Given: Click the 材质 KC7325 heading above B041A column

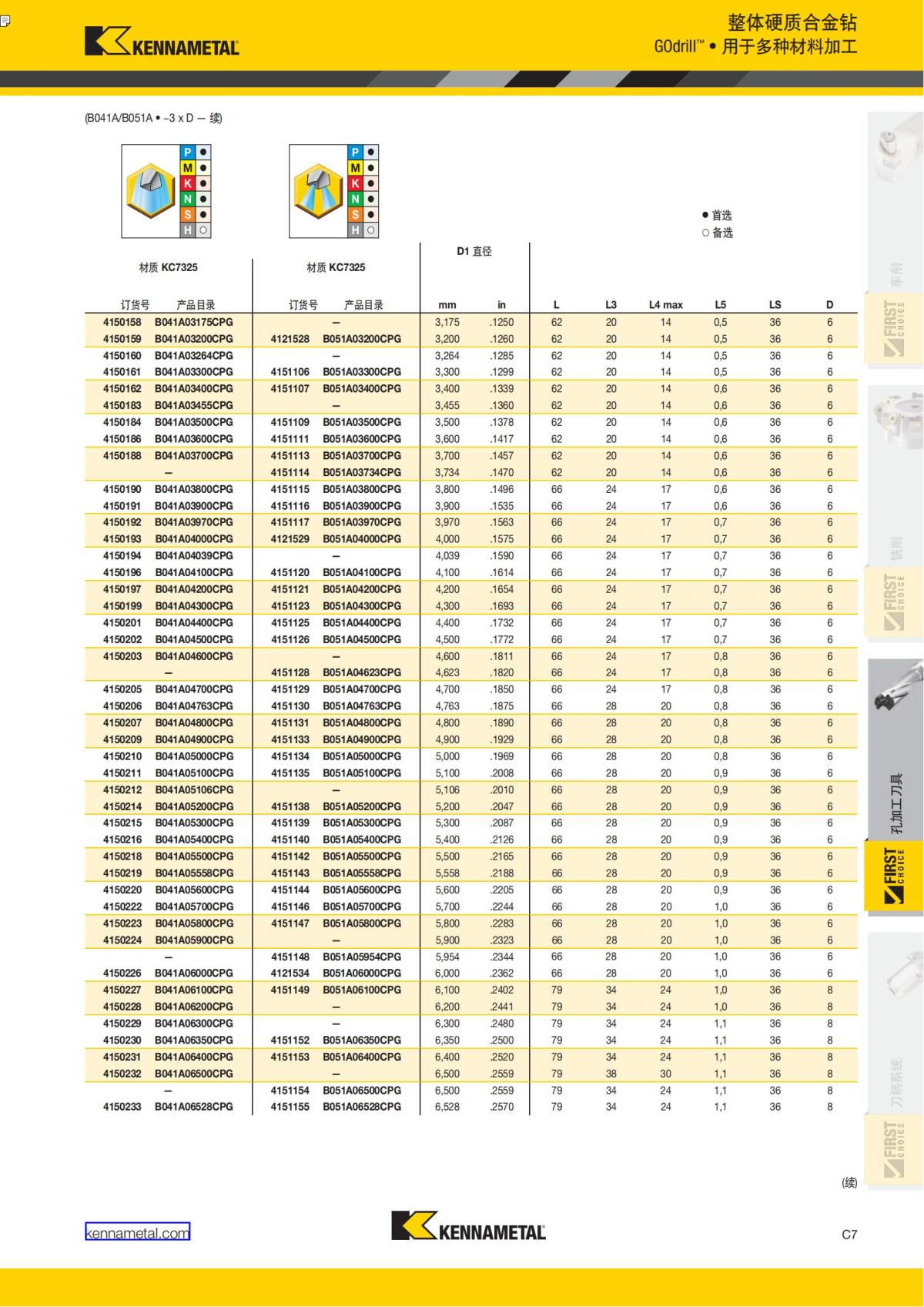Looking at the screenshot, I should pyautogui.click(x=168, y=267).
